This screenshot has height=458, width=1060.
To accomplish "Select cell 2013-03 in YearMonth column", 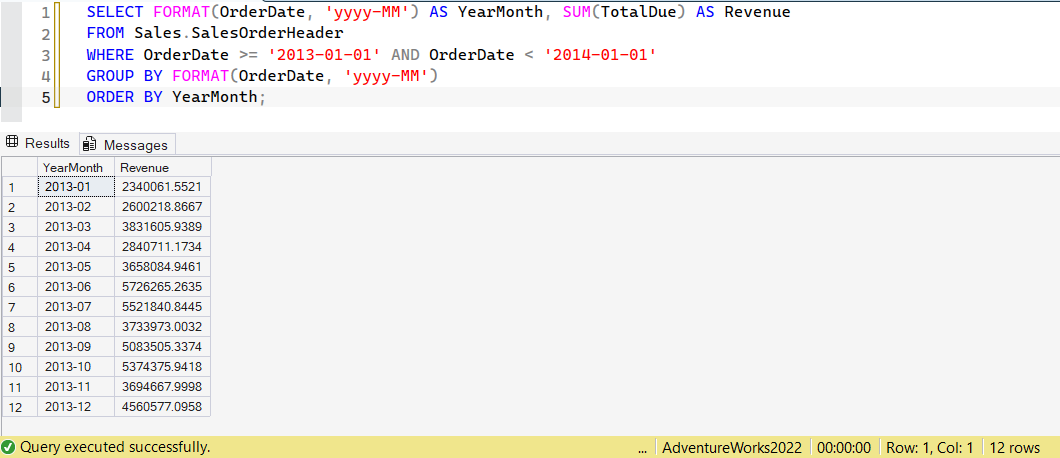I will pos(76,227).
